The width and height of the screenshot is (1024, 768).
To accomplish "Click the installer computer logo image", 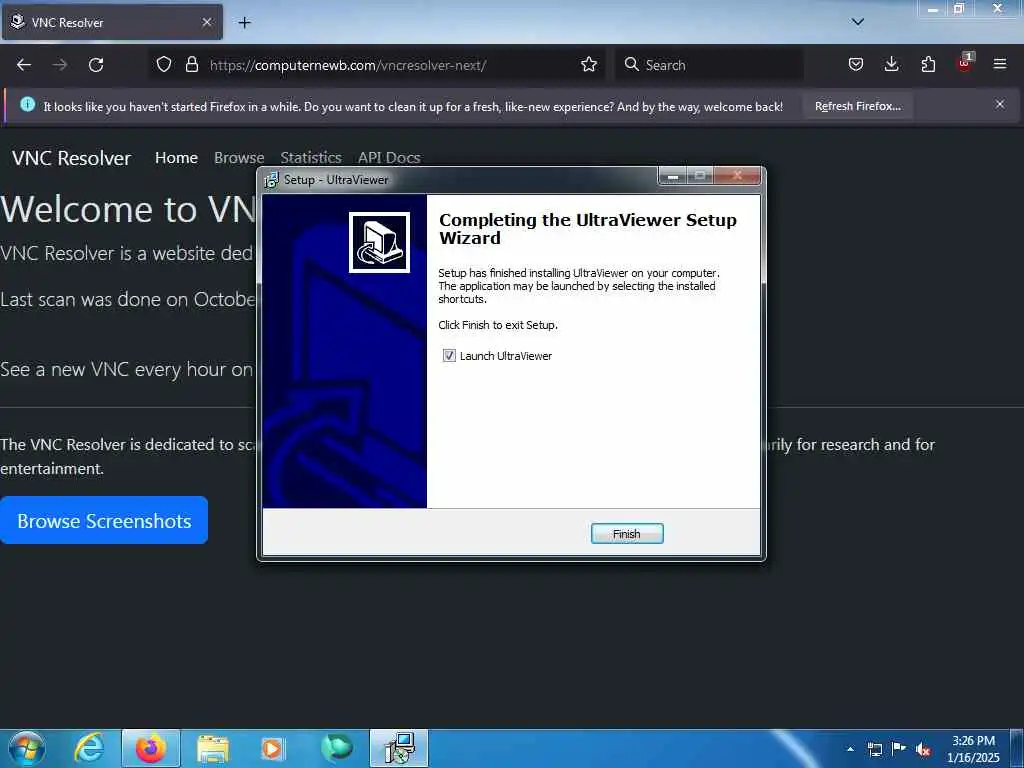I will (x=379, y=242).
